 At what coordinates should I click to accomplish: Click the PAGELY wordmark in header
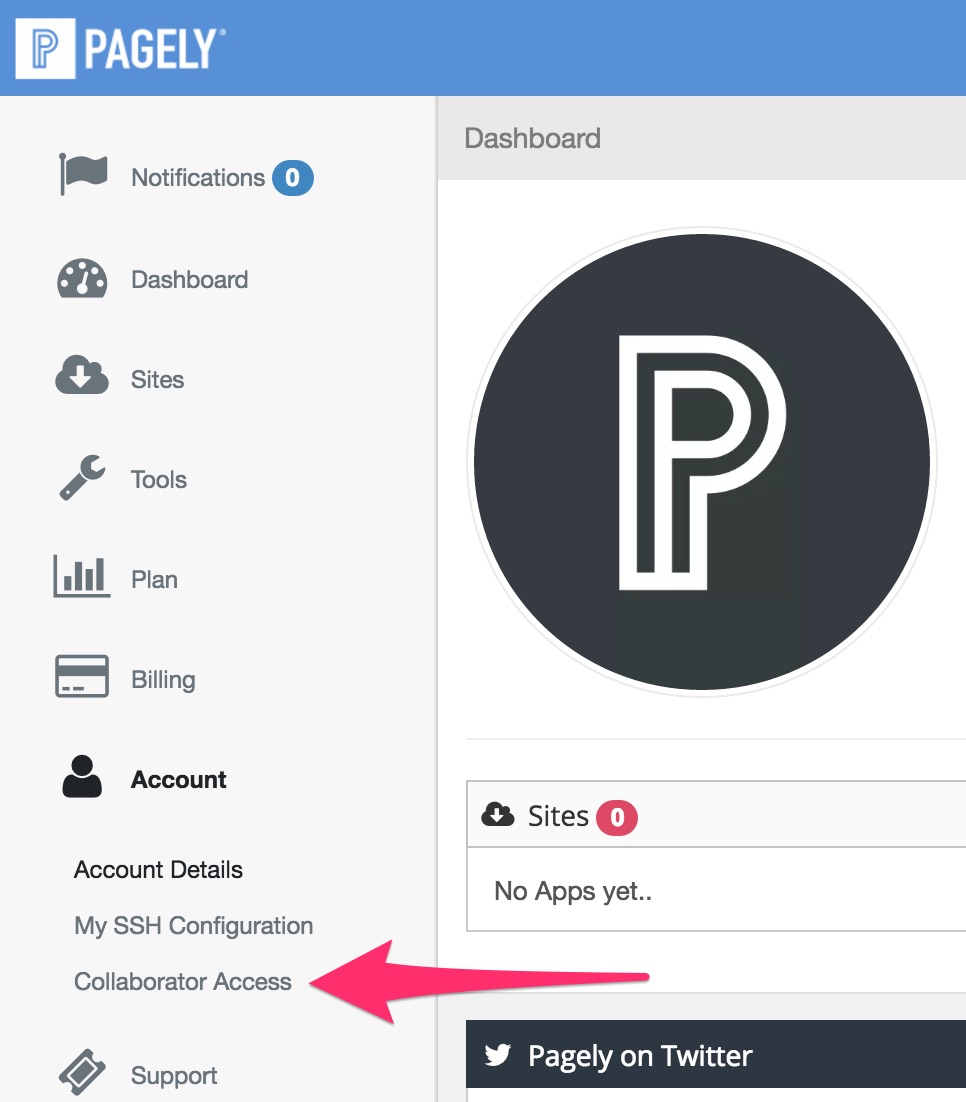tap(155, 49)
